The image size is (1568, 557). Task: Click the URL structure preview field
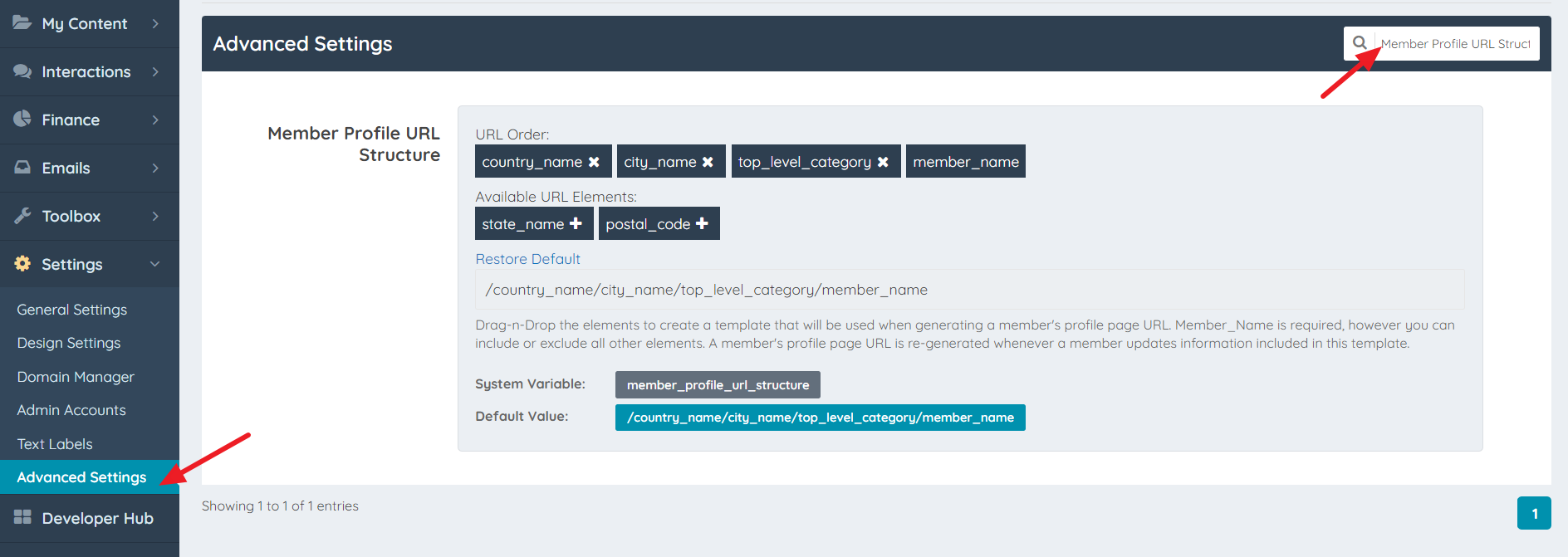coord(969,290)
